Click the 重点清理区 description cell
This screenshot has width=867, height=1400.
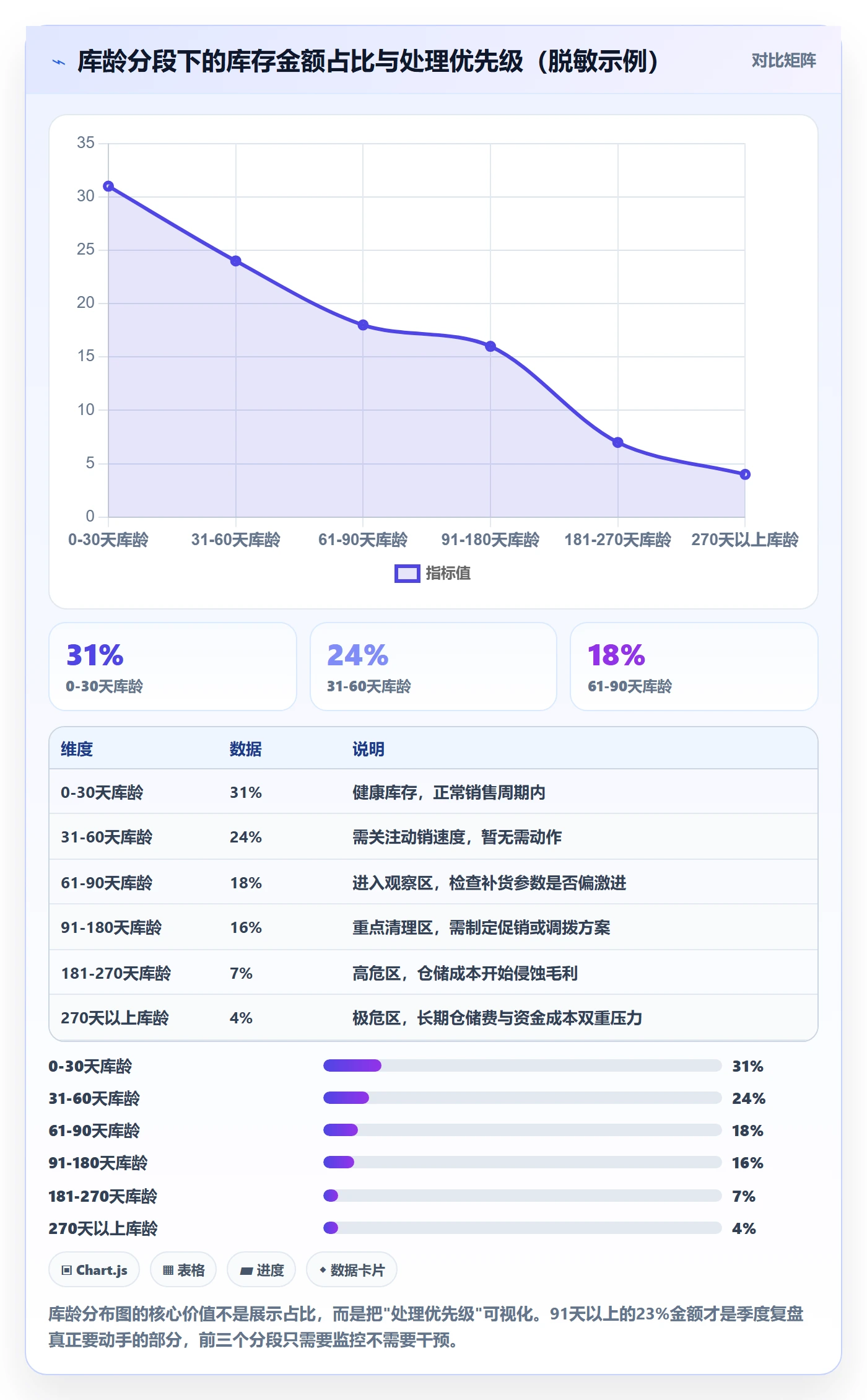coord(481,927)
